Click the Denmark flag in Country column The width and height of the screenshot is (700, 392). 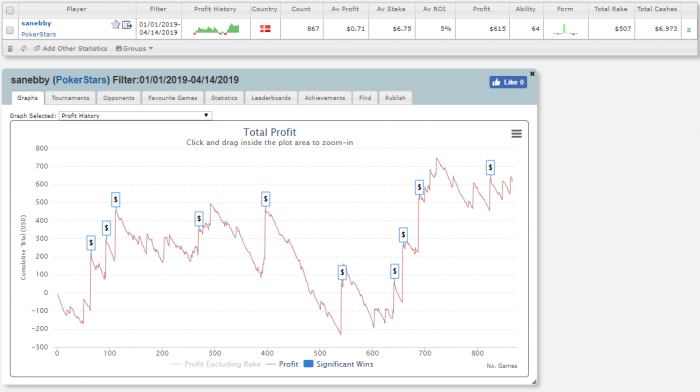[x=265, y=29]
